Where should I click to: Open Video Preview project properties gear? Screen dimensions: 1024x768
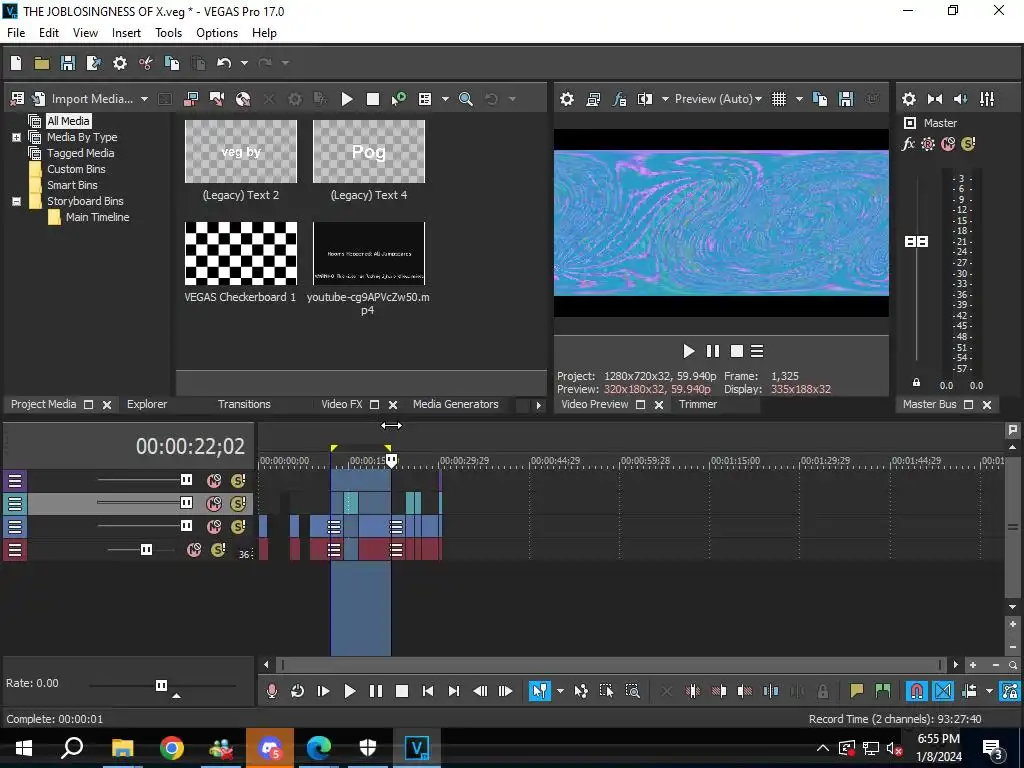tap(567, 99)
